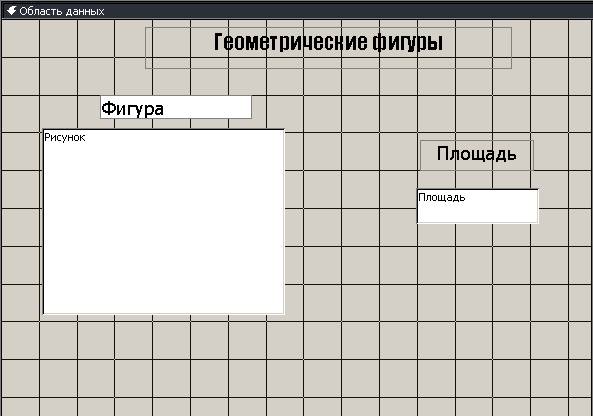Image resolution: width=593 pixels, height=416 pixels.
Task: Click the arrow icon on Область данных bar
Action: click(11, 11)
